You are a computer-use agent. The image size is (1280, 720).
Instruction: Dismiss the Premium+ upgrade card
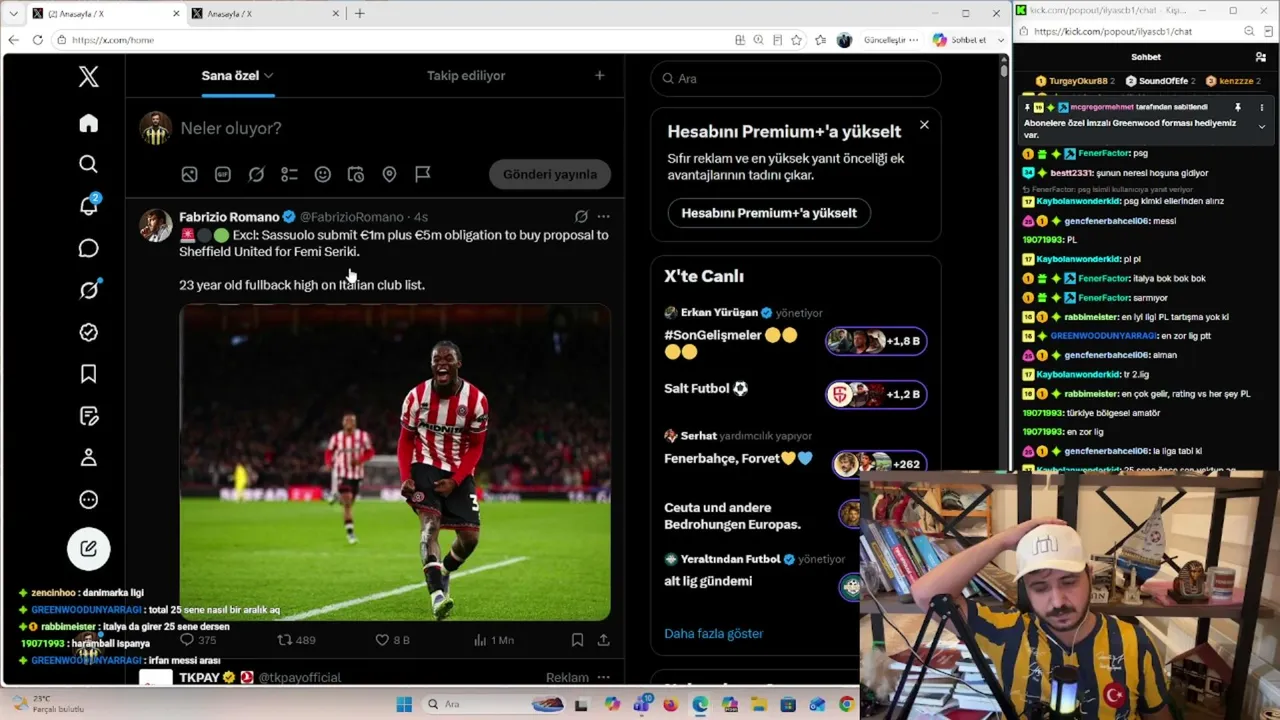[924, 125]
